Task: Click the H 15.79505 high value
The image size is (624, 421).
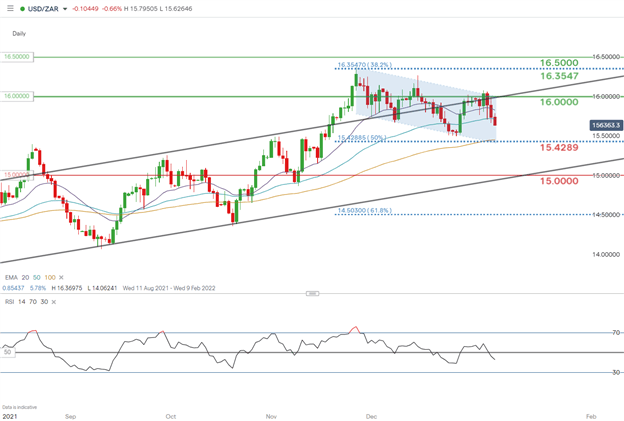Action: tap(140, 9)
